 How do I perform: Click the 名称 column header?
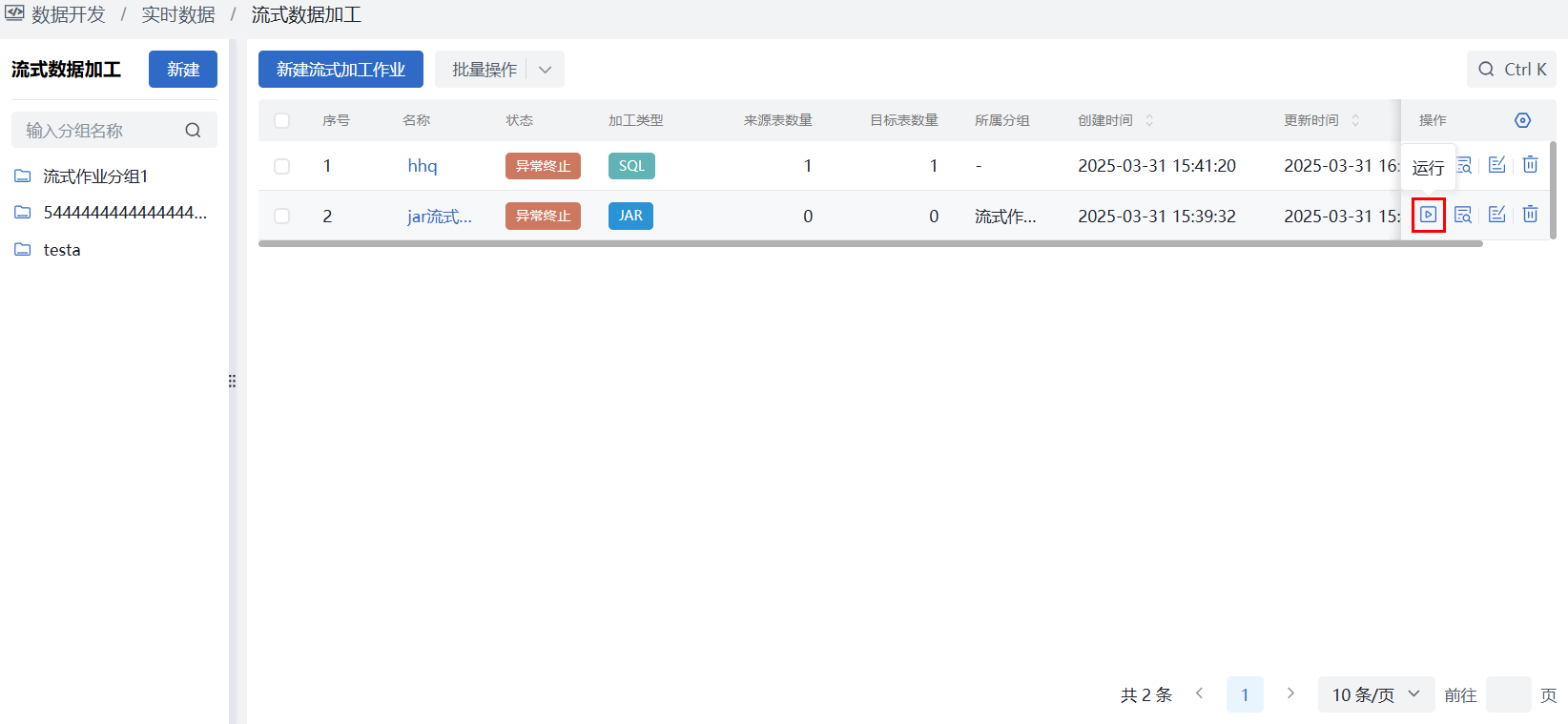coord(417,120)
